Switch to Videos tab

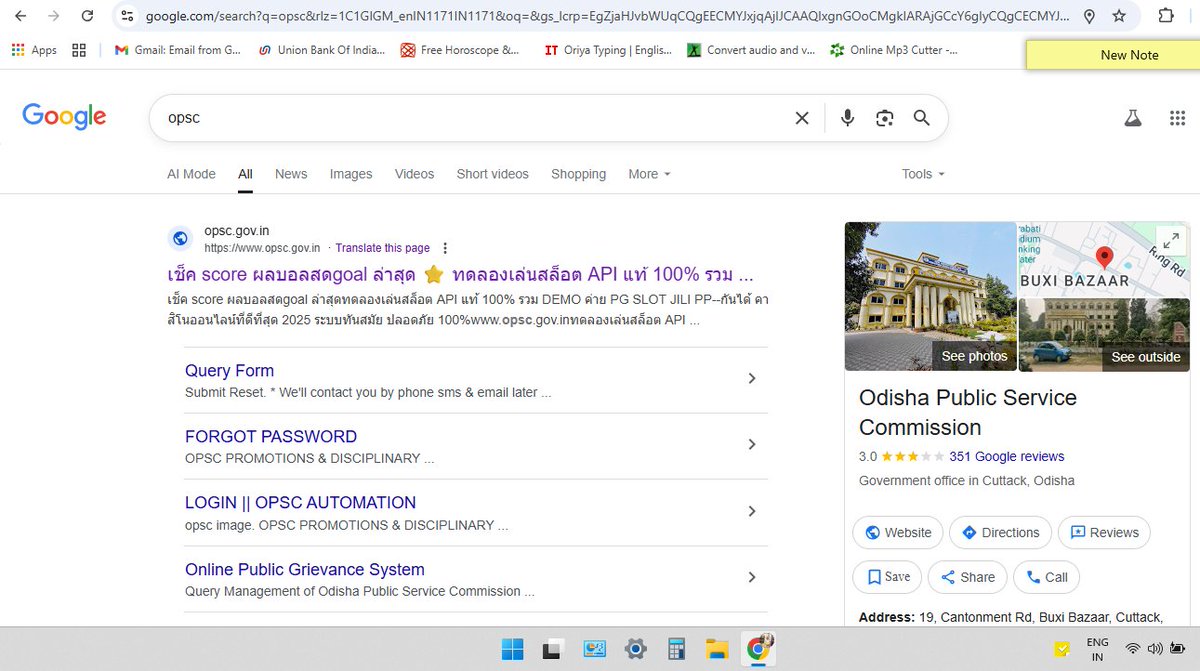tap(414, 174)
